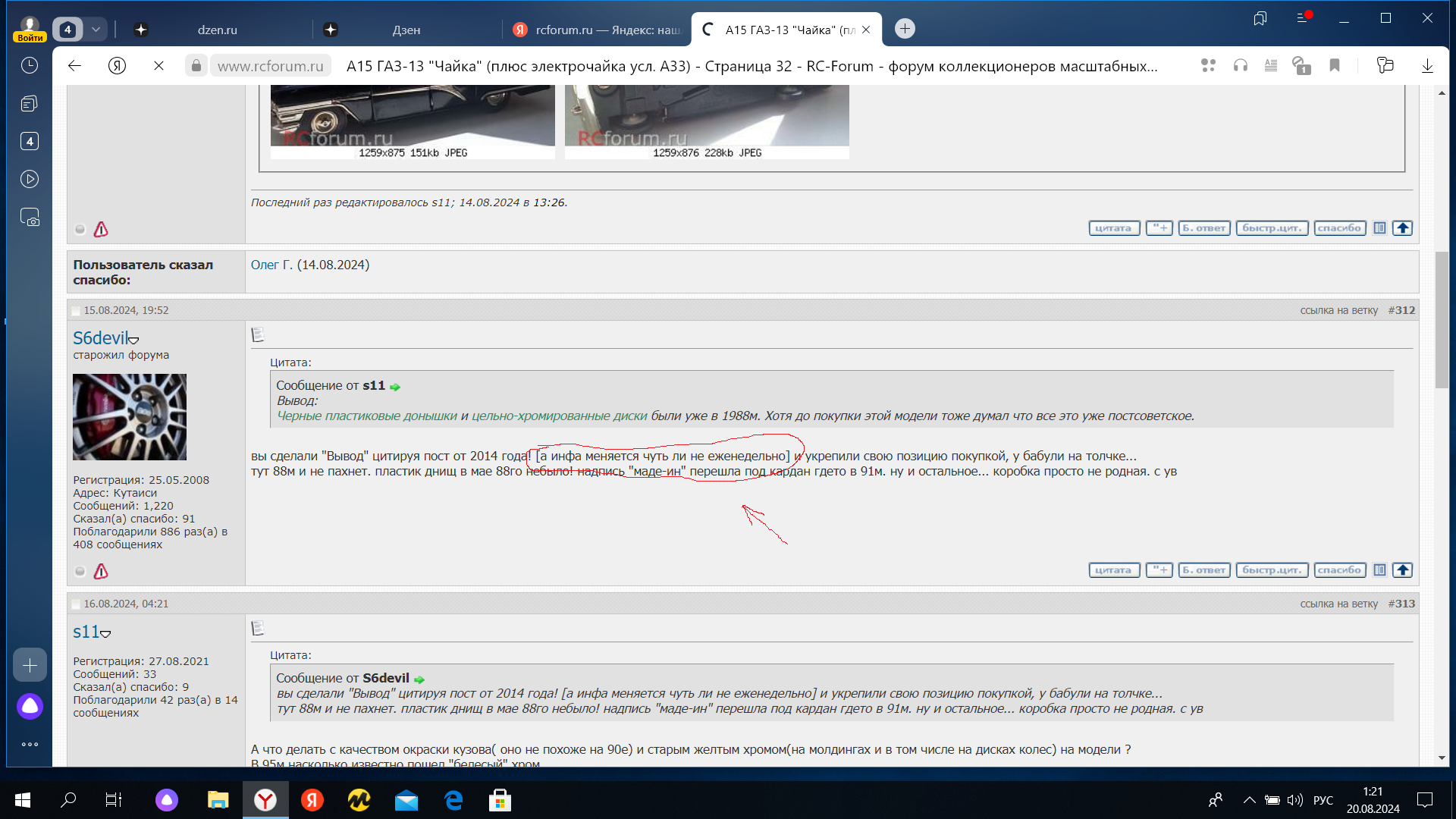Open sidebar three-dots more menu
Image resolution: width=1456 pixels, height=819 pixels.
(30, 744)
